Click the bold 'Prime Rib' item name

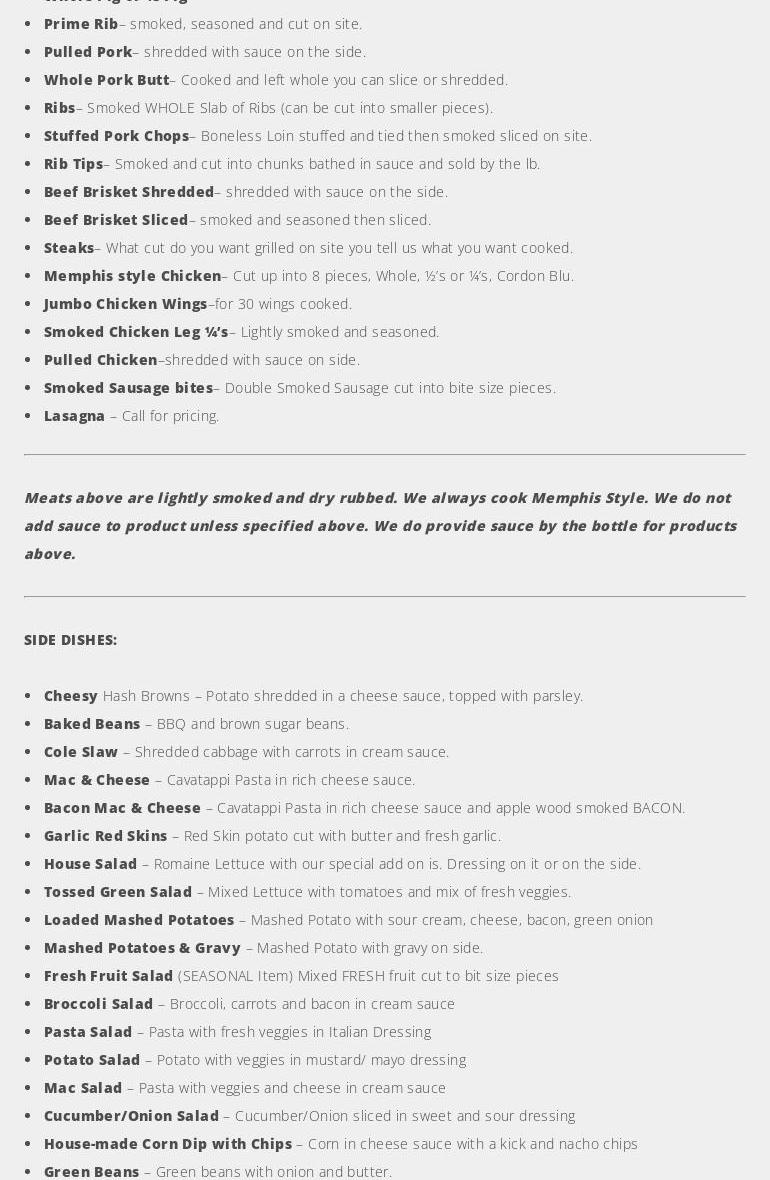[x=81, y=23]
